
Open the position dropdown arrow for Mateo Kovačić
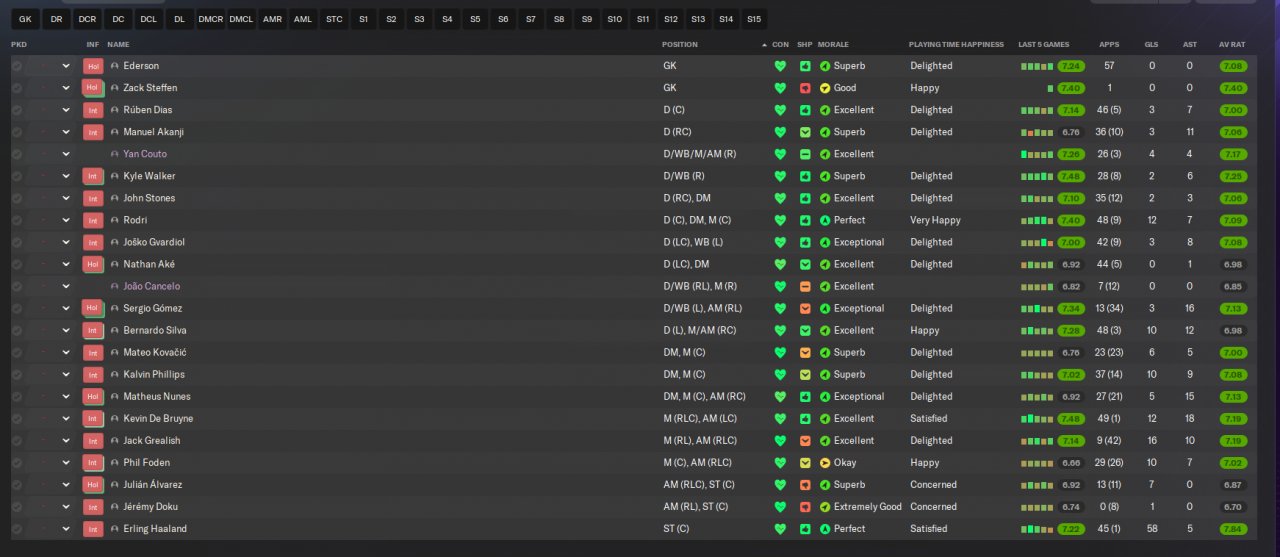(x=66, y=353)
